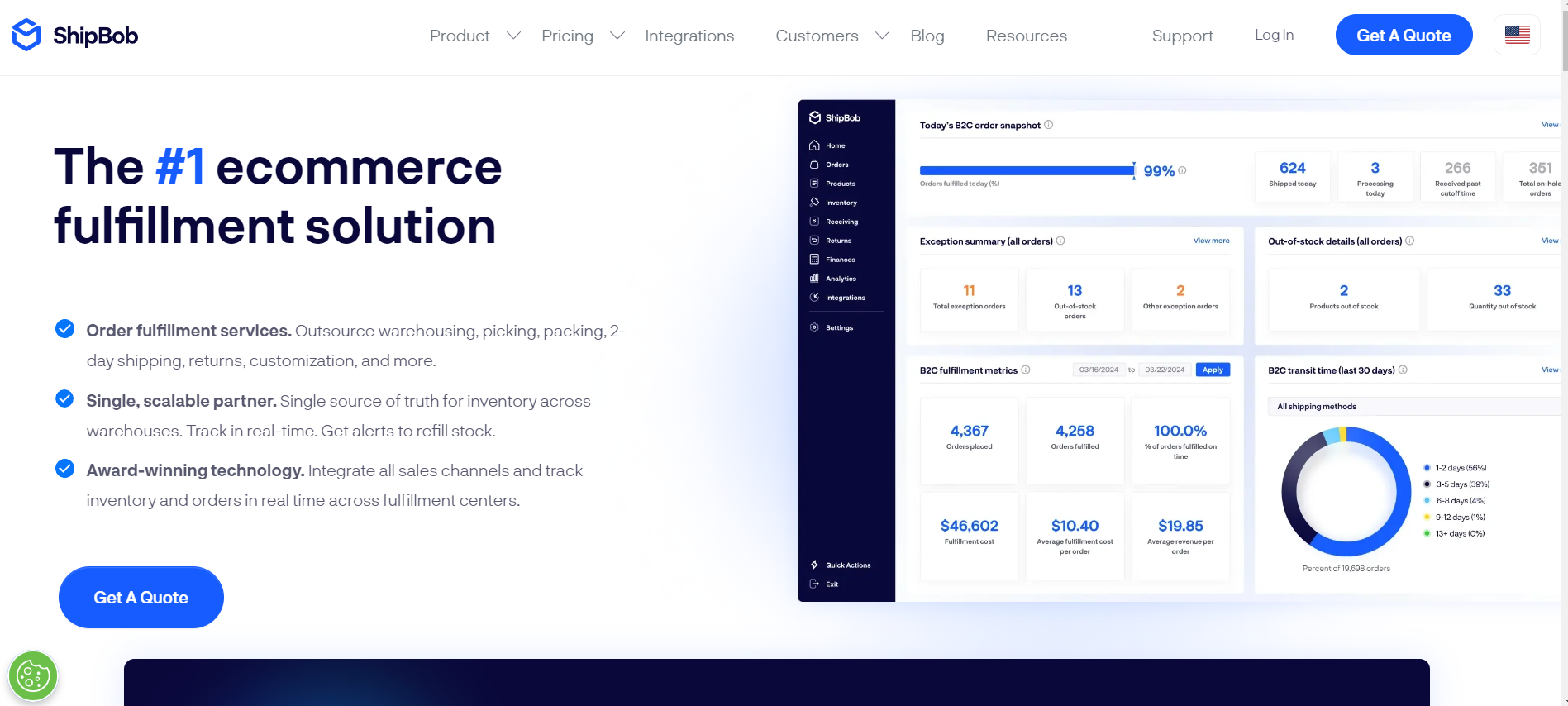Click the 2 Other exception orders card
This screenshot has width=1568, height=706.
1180,299
